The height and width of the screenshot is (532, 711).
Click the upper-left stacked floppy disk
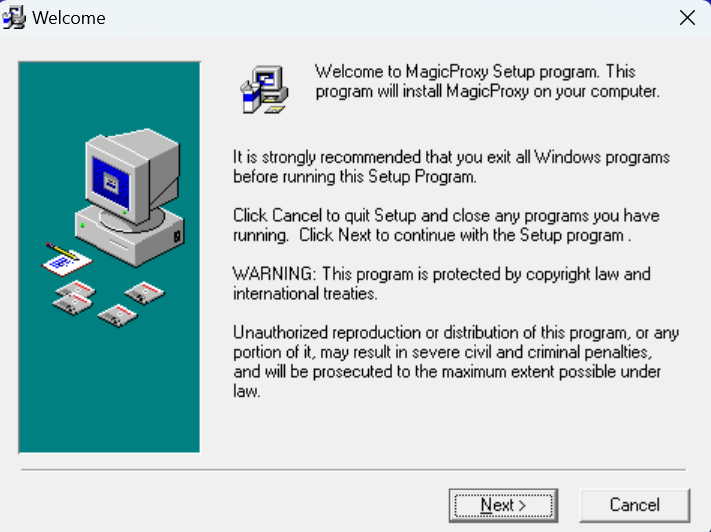(x=76, y=289)
